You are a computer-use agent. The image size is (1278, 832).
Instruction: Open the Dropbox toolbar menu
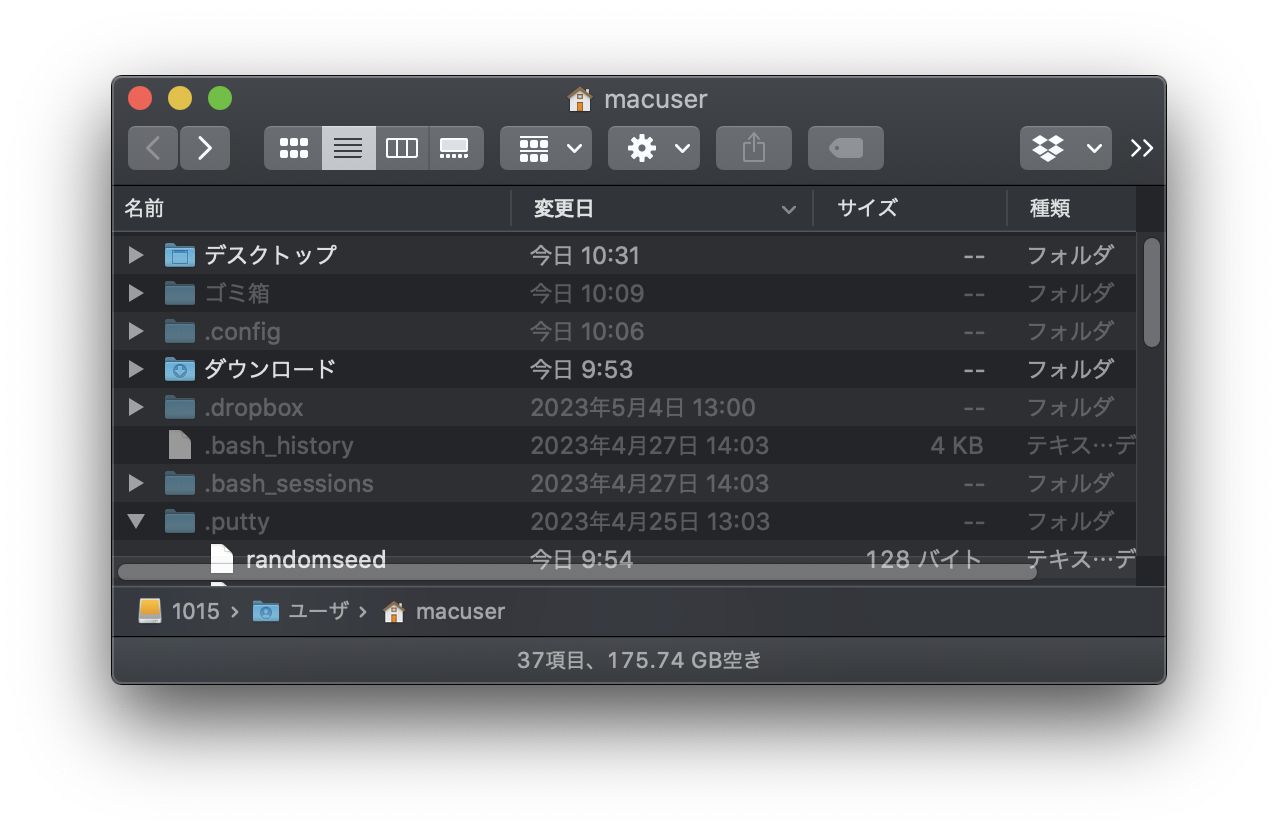click(x=1064, y=147)
